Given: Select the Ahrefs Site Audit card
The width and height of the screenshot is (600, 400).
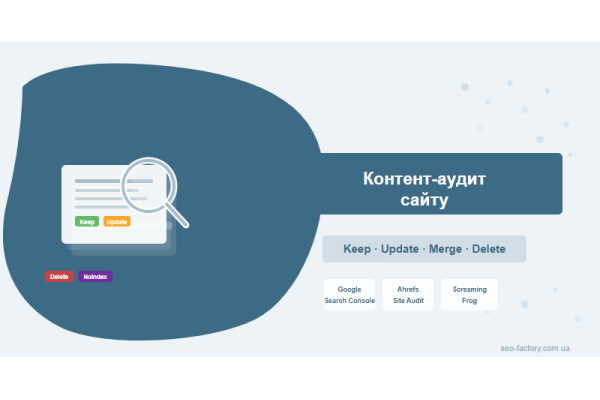Looking at the screenshot, I should (408, 295).
